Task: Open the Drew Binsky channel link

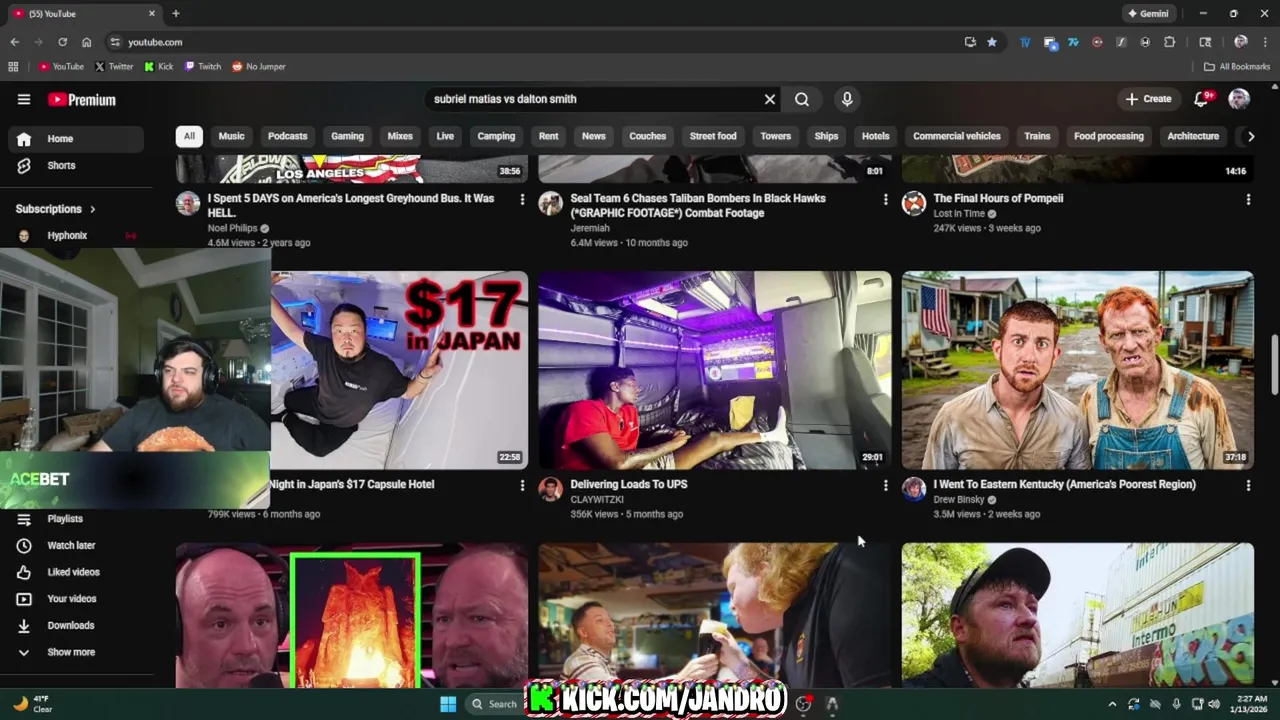Action: coord(959,499)
